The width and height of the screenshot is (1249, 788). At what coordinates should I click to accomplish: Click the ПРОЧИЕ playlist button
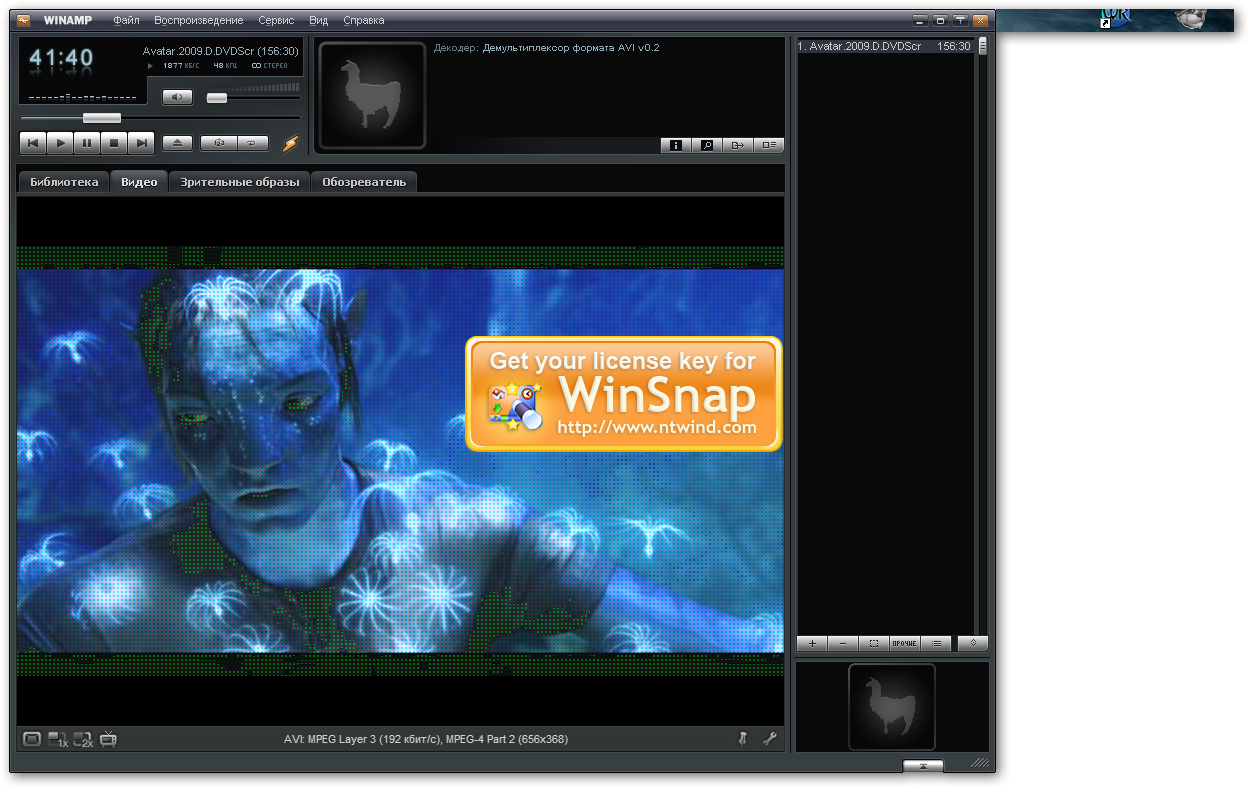point(905,644)
